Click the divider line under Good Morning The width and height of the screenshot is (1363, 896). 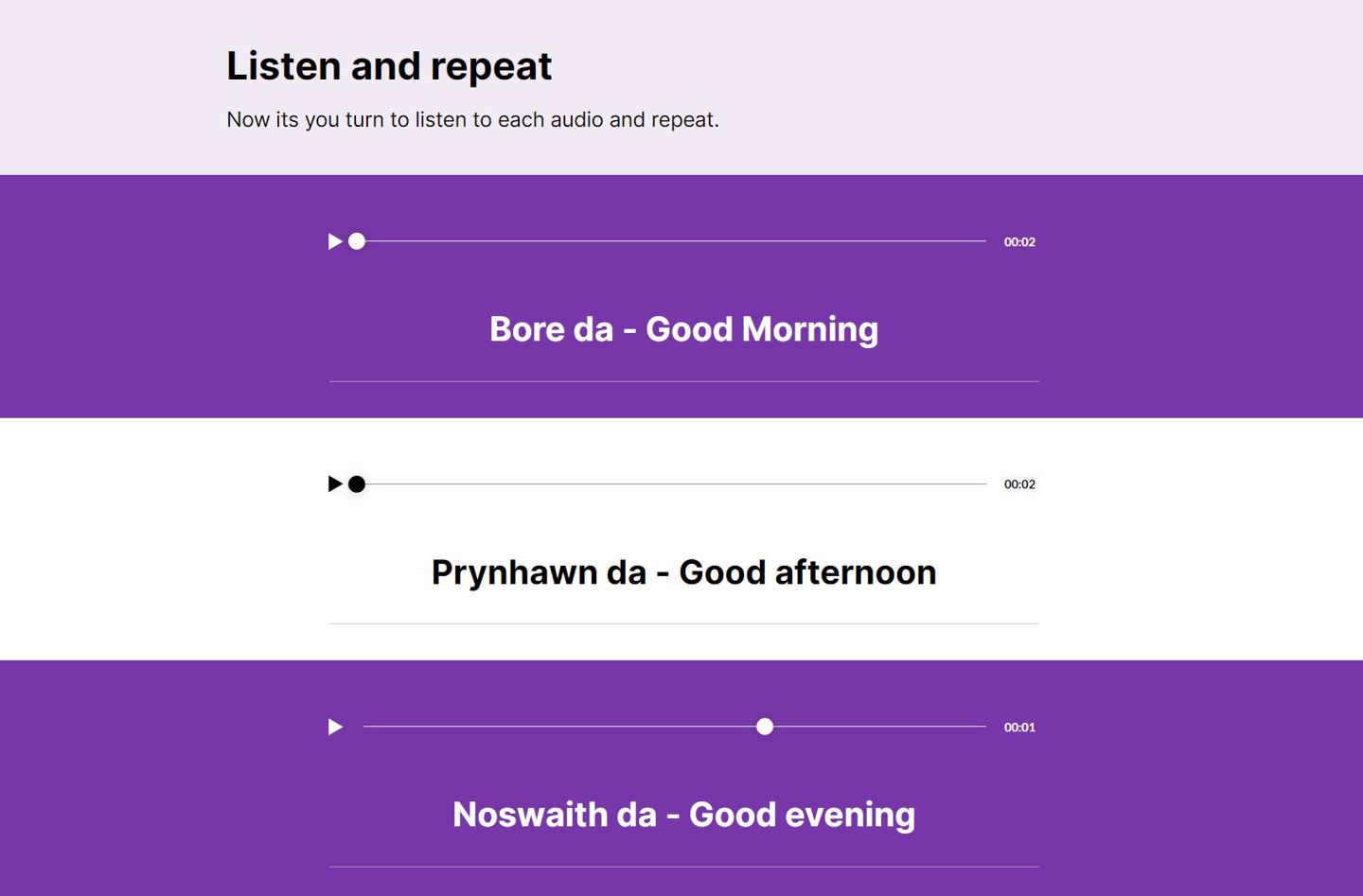(x=683, y=381)
